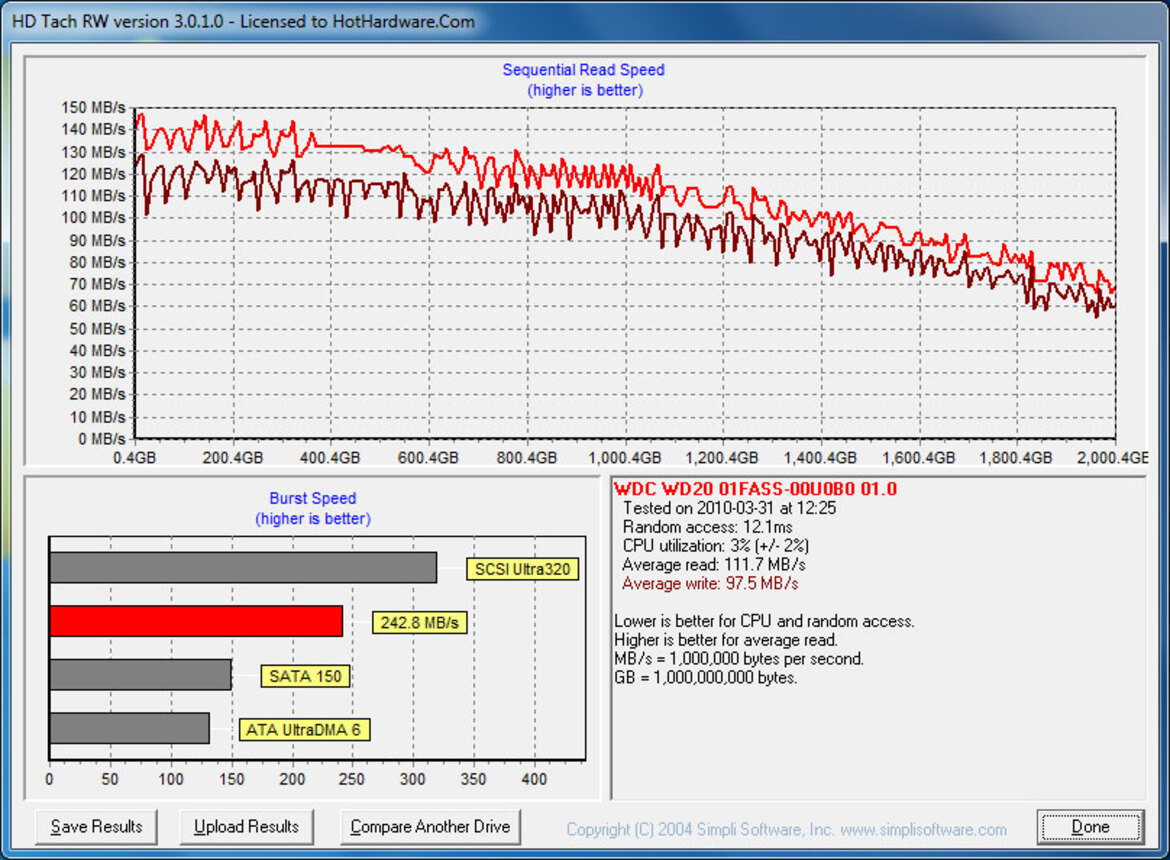This screenshot has width=1170, height=860.
Task: Close the dialog with Done
Action: click(x=1090, y=826)
